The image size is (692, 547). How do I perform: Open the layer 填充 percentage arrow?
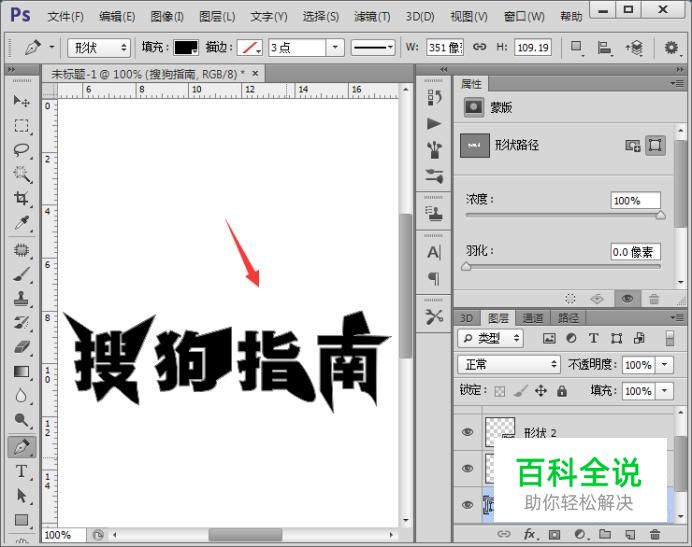pos(664,391)
